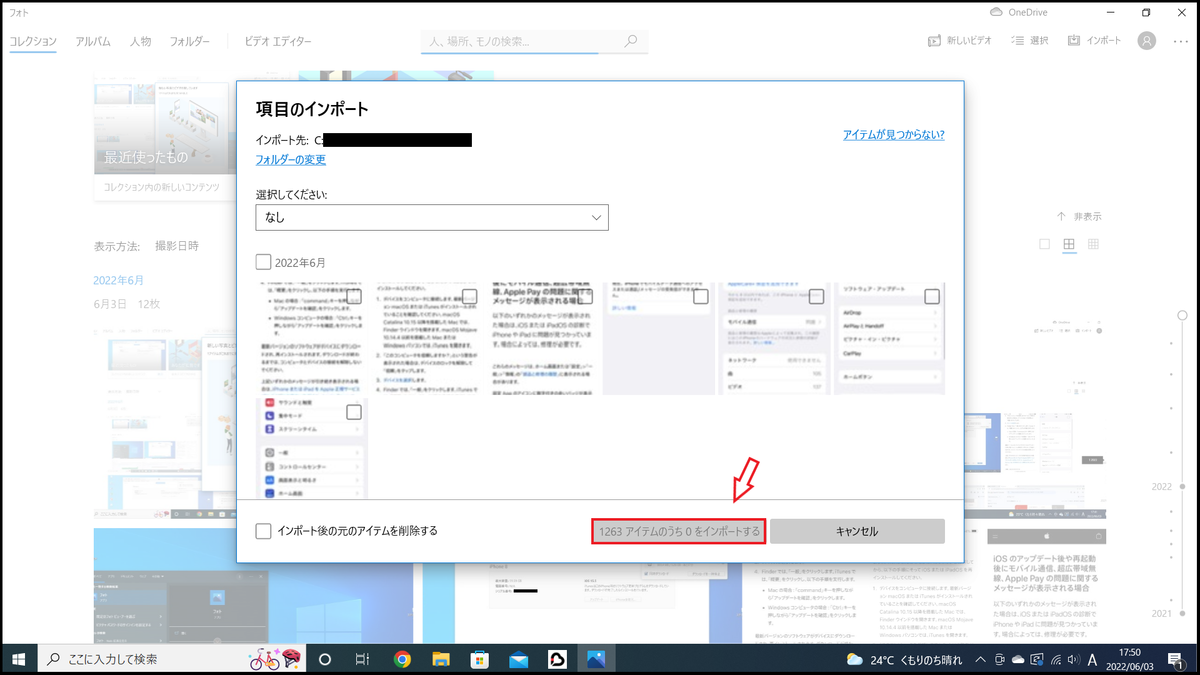
Task: Click the IME input mode A indicator
Action: coord(1091,660)
